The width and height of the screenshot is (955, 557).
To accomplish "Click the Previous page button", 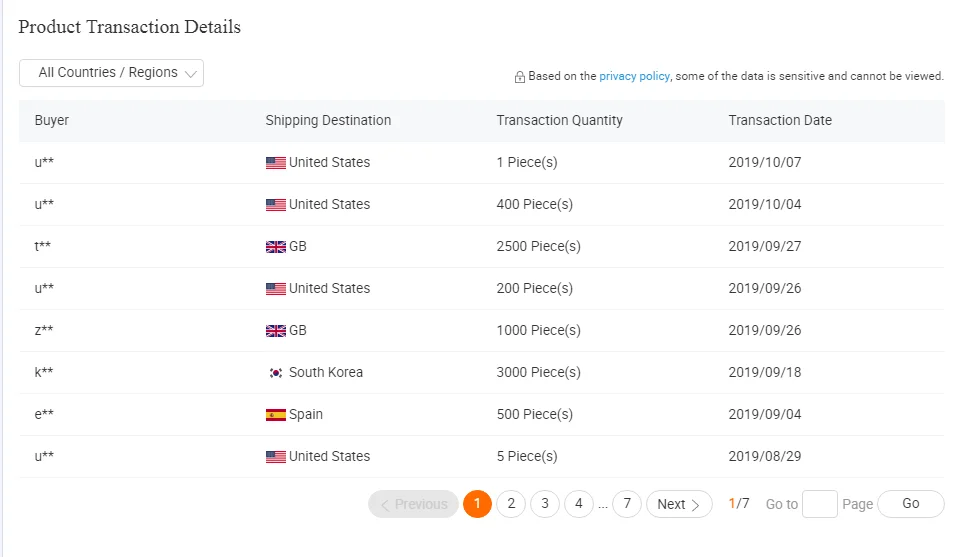I will (x=413, y=504).
